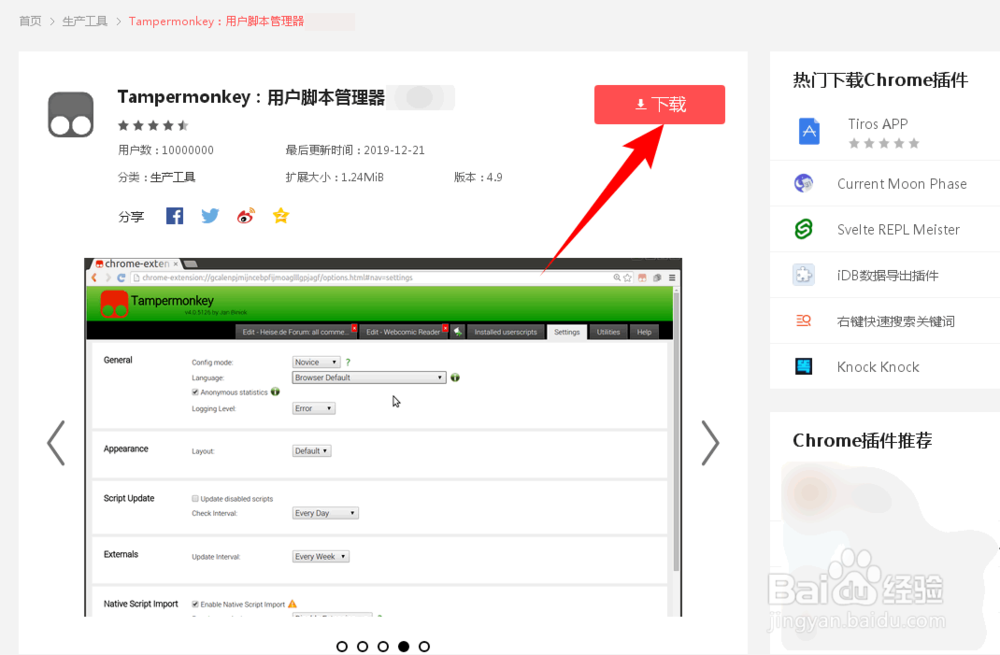
Task: Click the green help question mark icon
Action: pyautogui.click(x=348, y=362)
